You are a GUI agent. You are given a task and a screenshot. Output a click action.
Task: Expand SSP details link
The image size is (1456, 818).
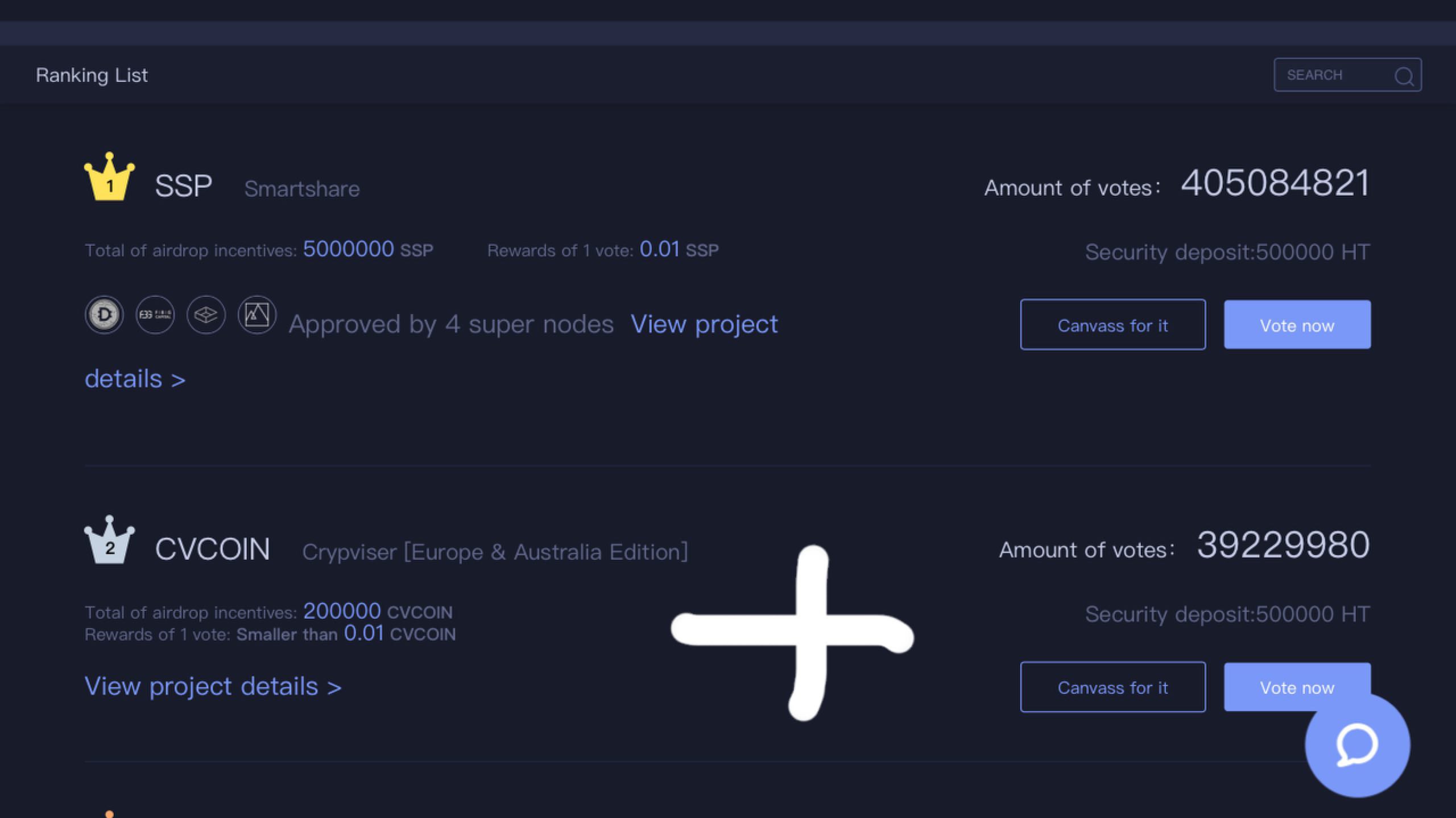point(135,379)
